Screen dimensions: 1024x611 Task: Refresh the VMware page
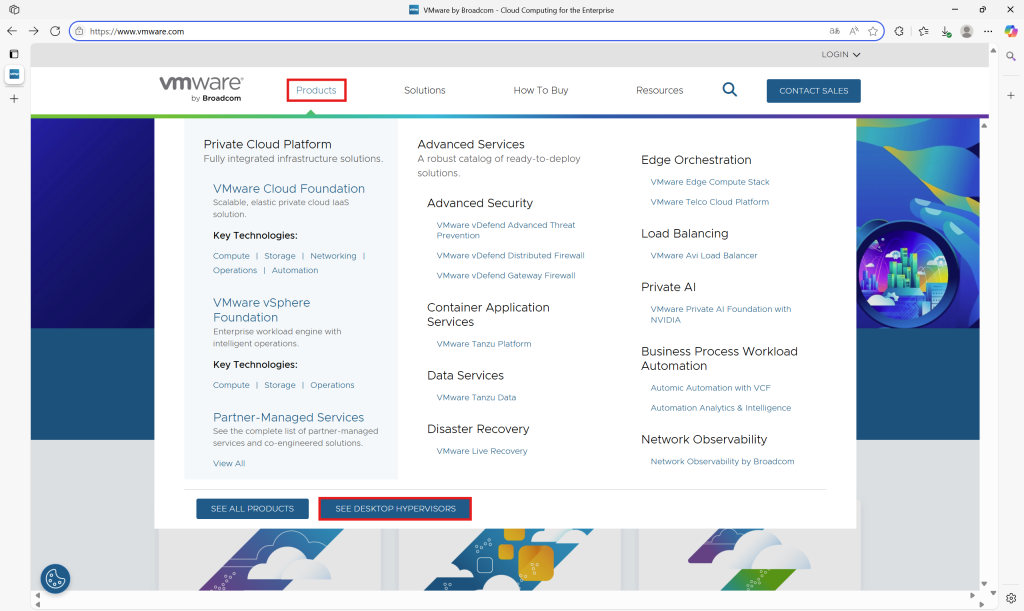click(55, 31)
